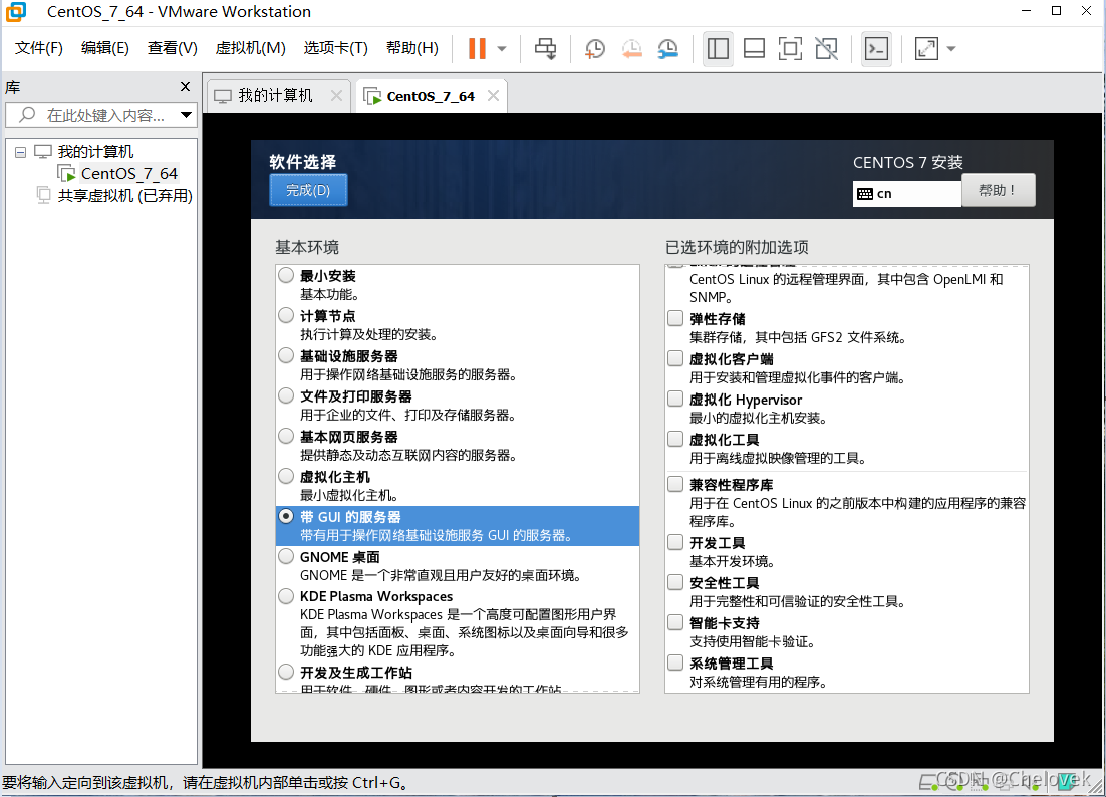The image size is (1106, 797).
Task: Open the 选项卡(T) menu
Action: click(336, 48)
